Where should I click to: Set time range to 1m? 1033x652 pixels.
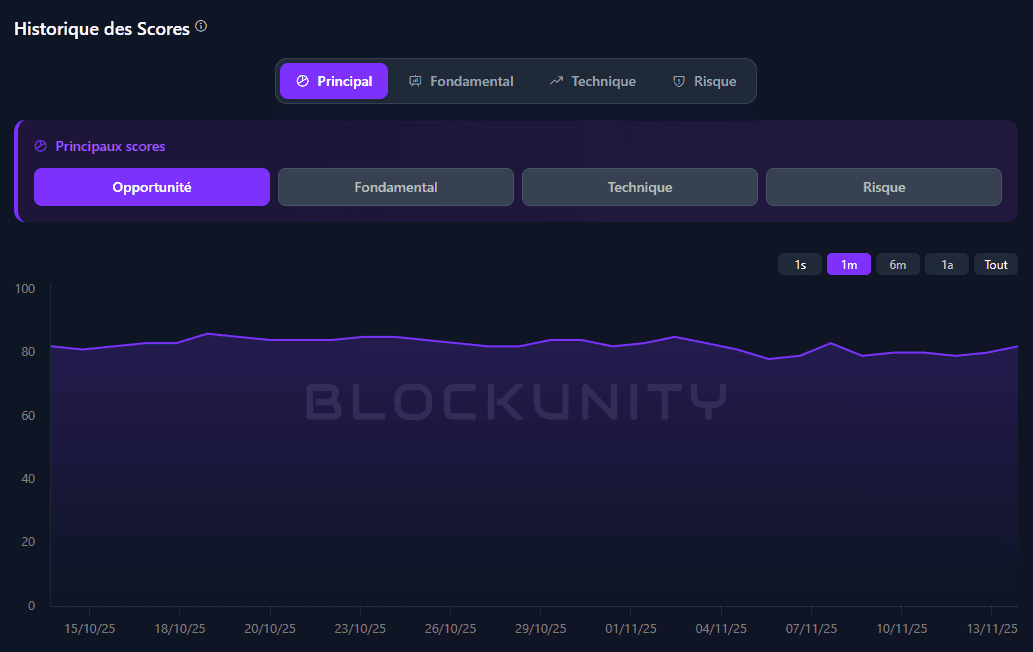click(849, 264)
